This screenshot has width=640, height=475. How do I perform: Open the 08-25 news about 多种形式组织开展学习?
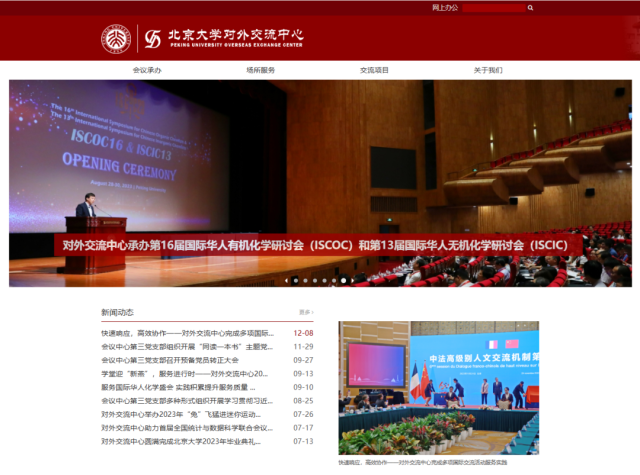pyautogui.click(x=187, y=401)
